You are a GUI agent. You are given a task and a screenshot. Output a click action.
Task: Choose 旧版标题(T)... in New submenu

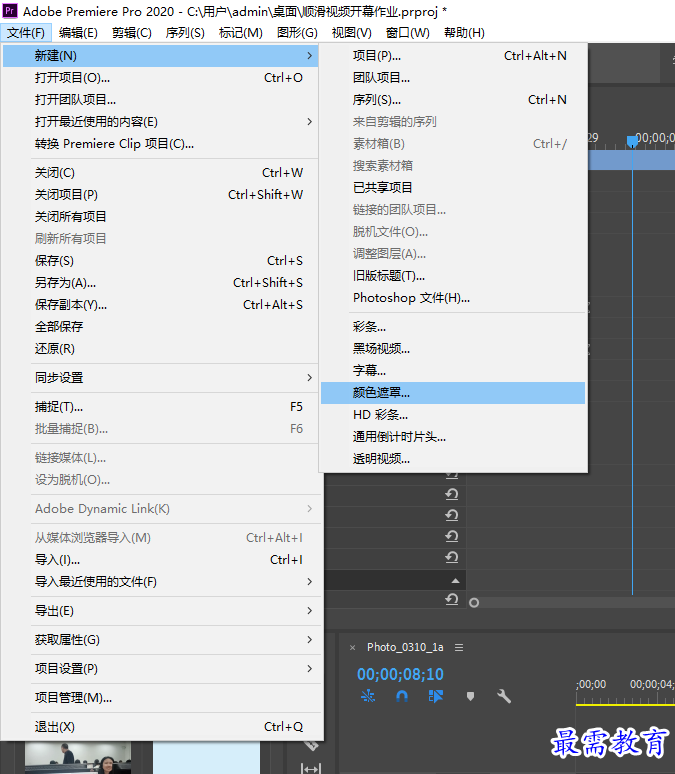[x=453, y=275]
